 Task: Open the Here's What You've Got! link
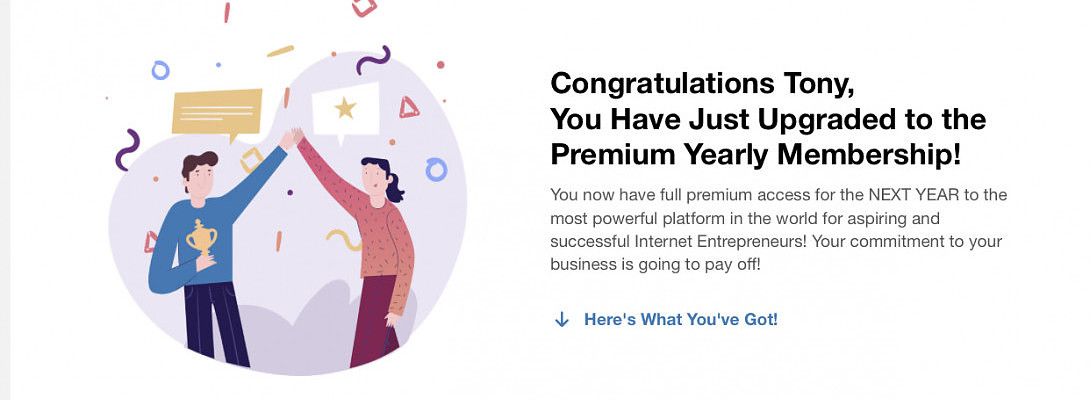(680, 320)
